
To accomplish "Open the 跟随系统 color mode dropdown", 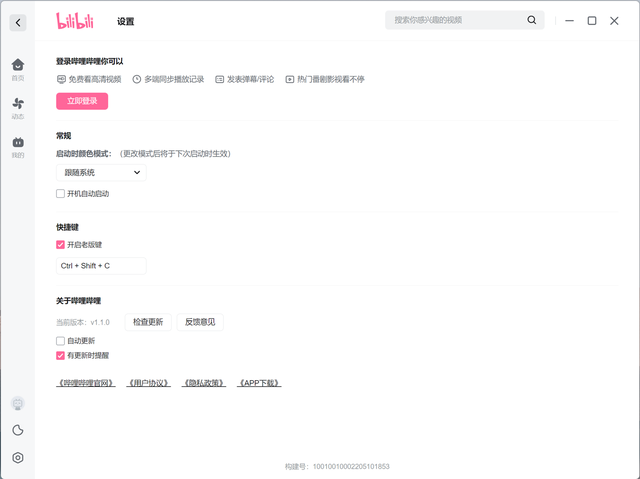I will pos(101,173).
